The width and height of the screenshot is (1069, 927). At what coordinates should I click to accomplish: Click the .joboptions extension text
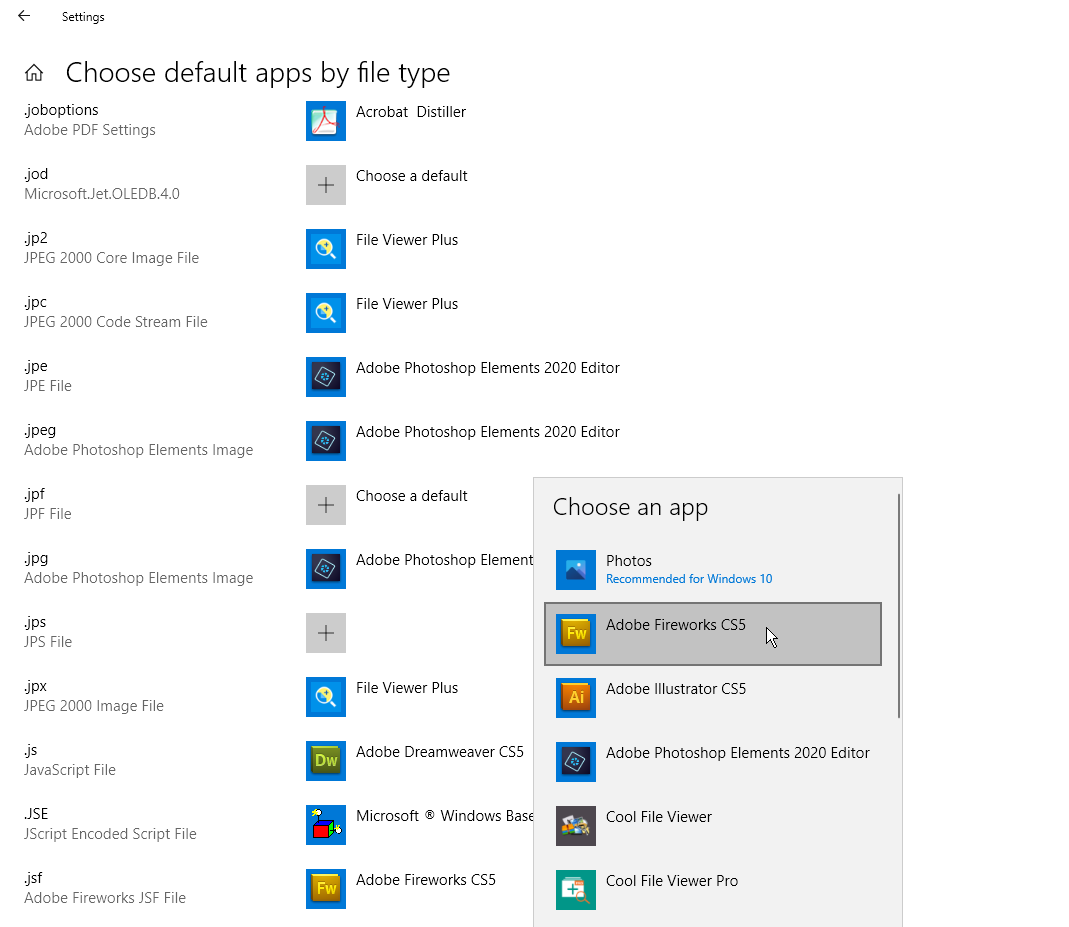(x=61, y=110)
